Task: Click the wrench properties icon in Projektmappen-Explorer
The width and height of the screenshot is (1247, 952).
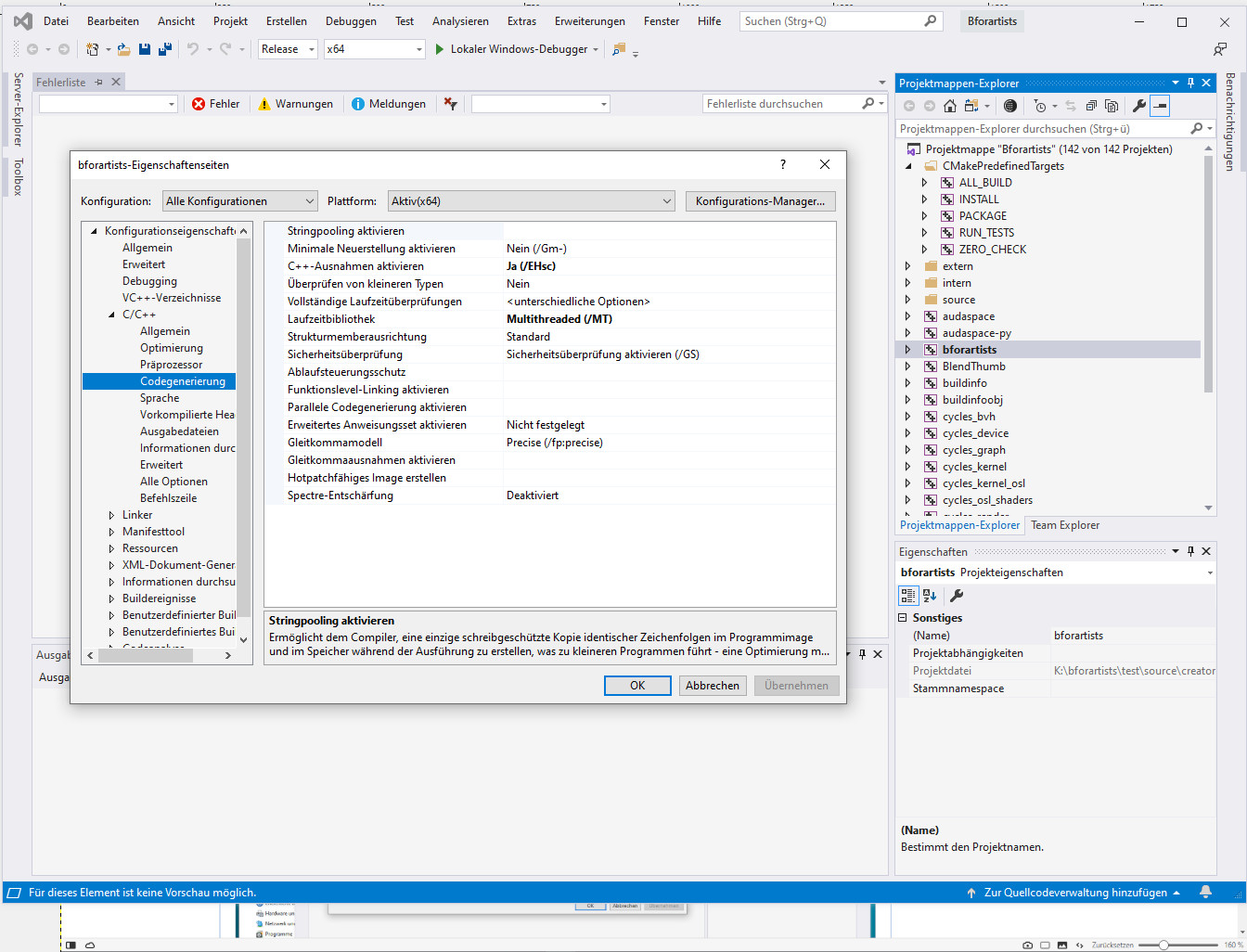Action: [1138, 106]
